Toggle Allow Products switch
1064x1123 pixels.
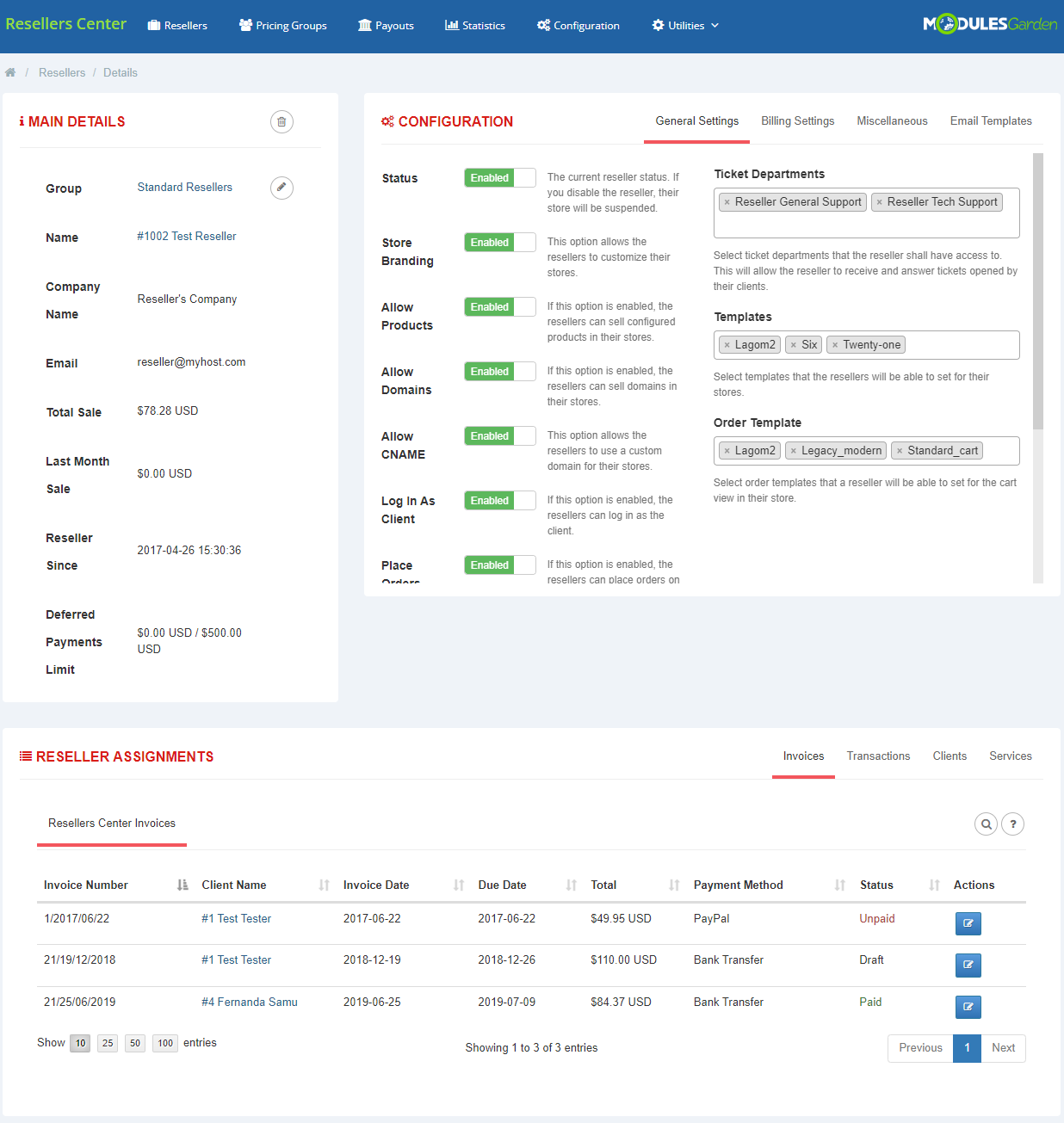pyautogui.click(x=500, y=307)
